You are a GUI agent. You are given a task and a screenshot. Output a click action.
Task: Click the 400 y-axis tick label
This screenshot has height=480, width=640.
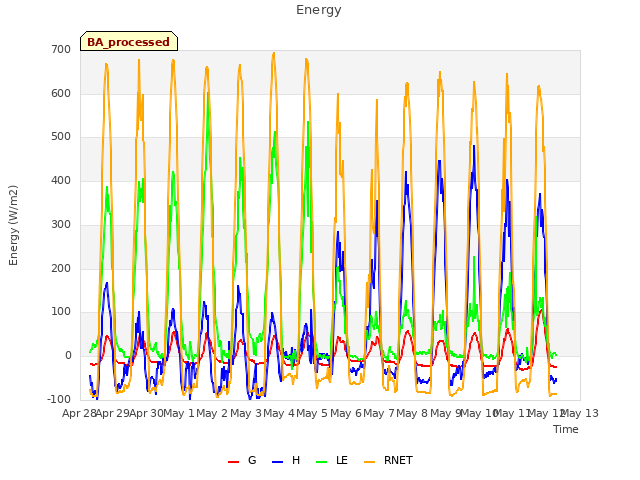tap(61, 180)
